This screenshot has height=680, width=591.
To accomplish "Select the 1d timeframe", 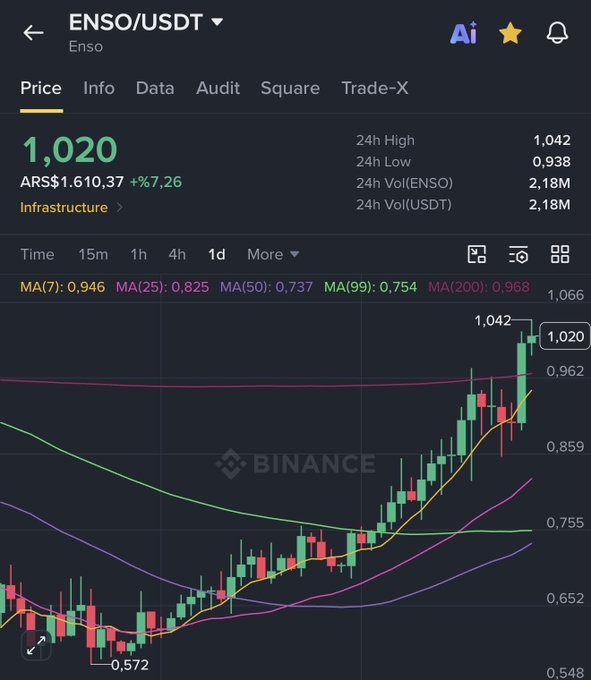I will [x=216, y=254].
